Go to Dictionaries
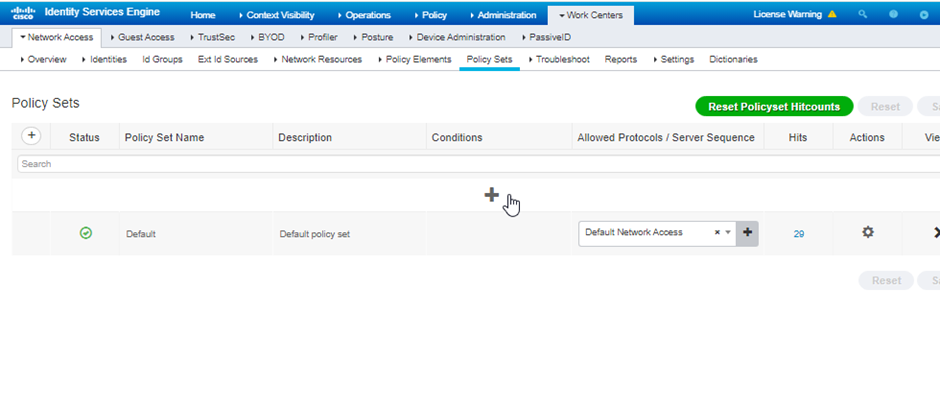940x411 pixels. click(733, 59)
